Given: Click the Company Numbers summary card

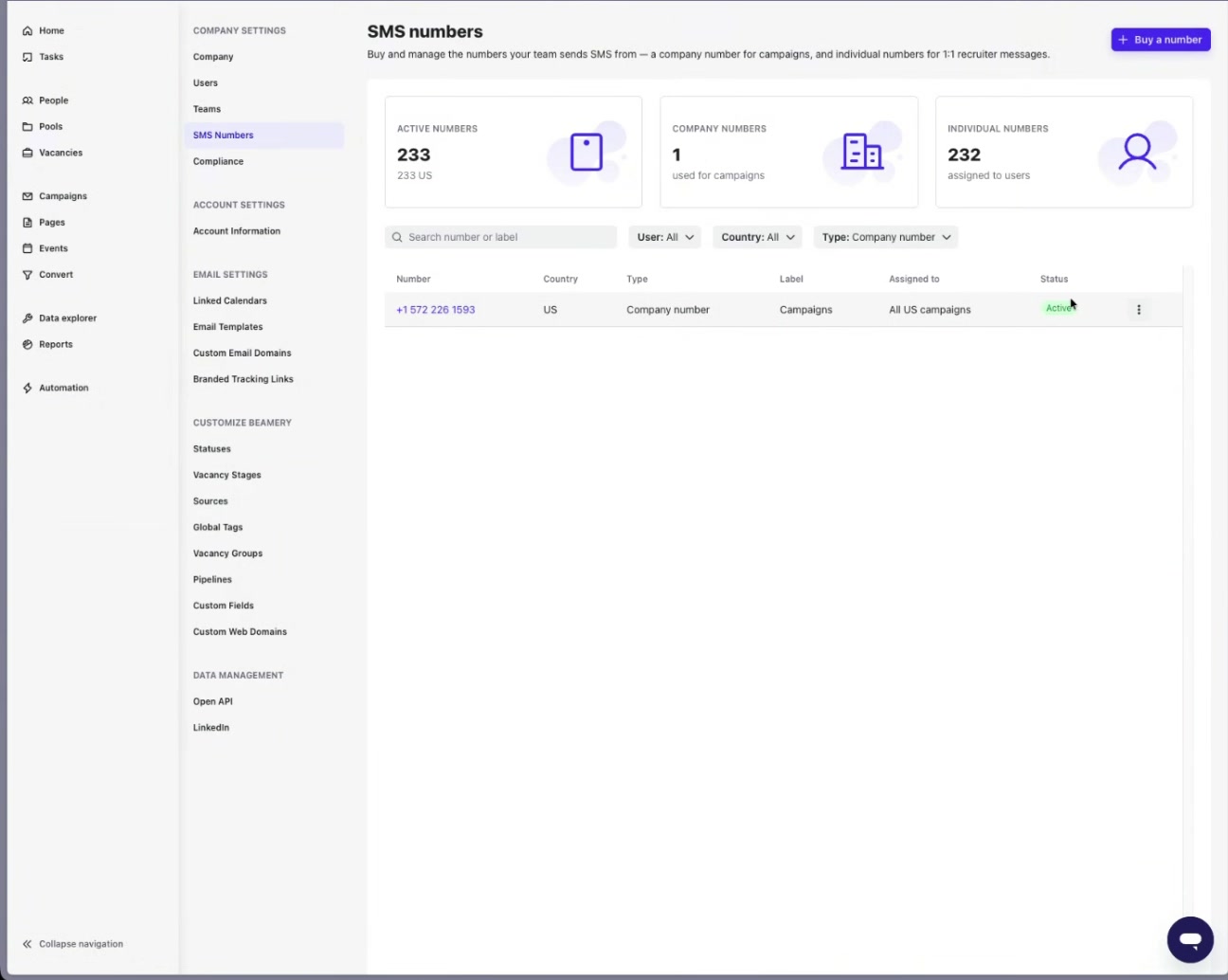Looking at the screenshot, I should point(789,152).
